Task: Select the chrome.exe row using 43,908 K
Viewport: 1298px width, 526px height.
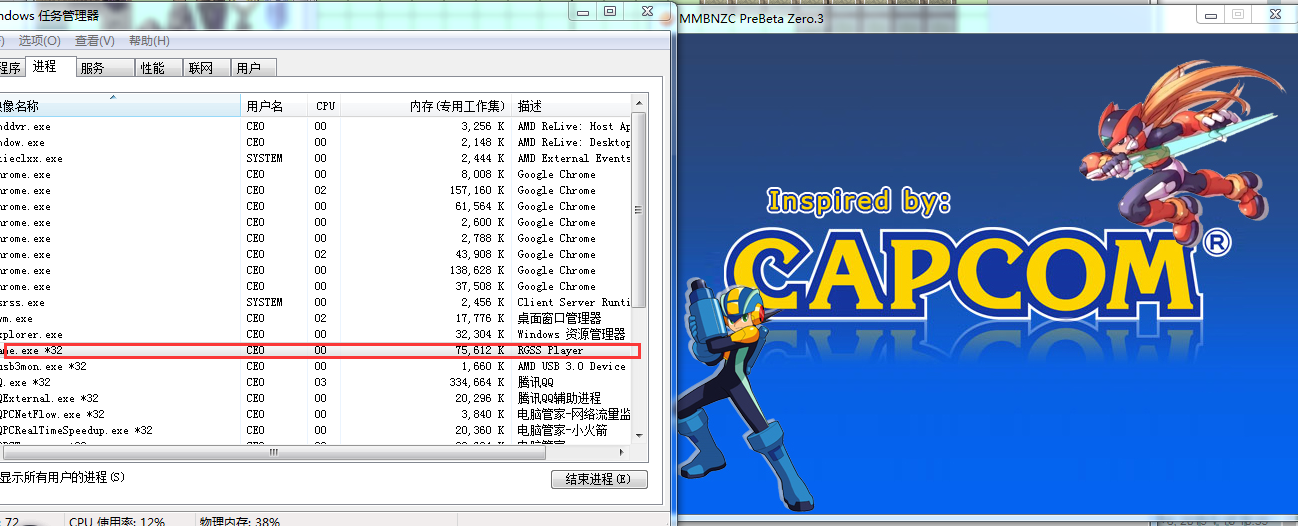Action: pos(316,255)
